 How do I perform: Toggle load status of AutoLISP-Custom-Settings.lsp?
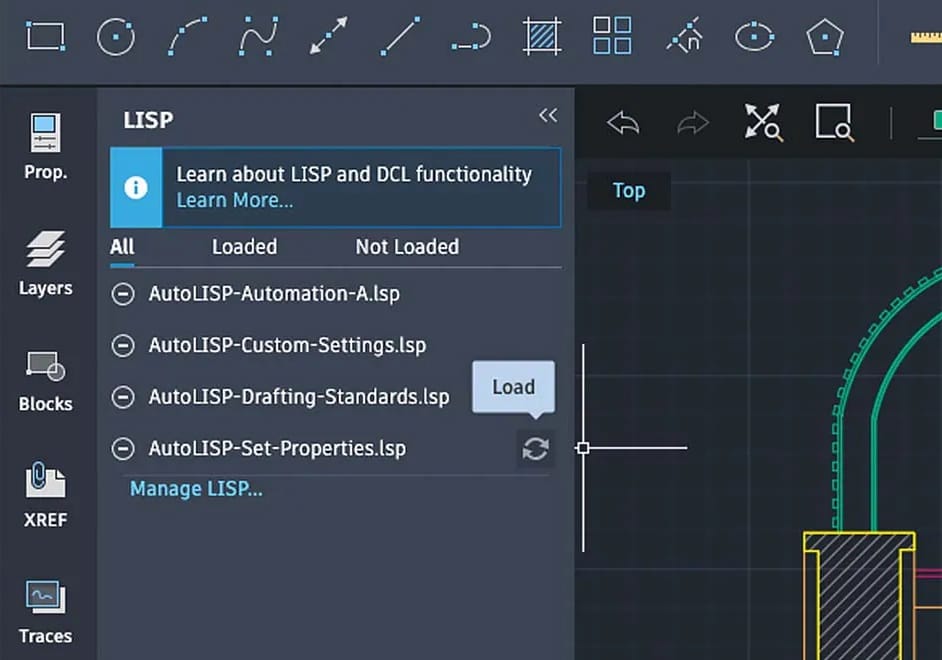click(123, 346)
